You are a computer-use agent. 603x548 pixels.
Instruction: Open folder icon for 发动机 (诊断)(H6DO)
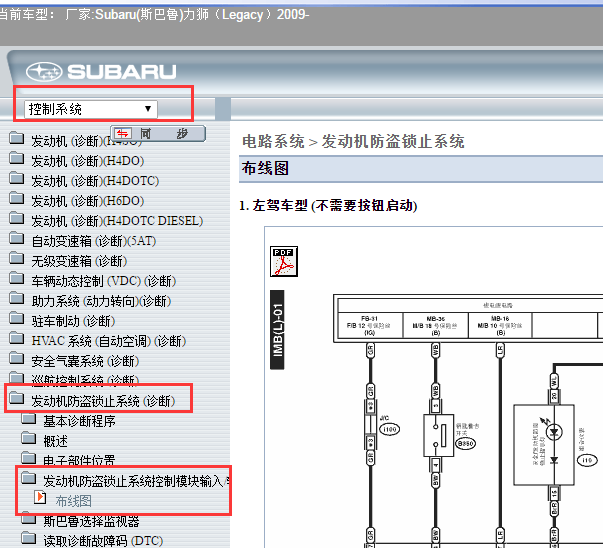point(17,198)
